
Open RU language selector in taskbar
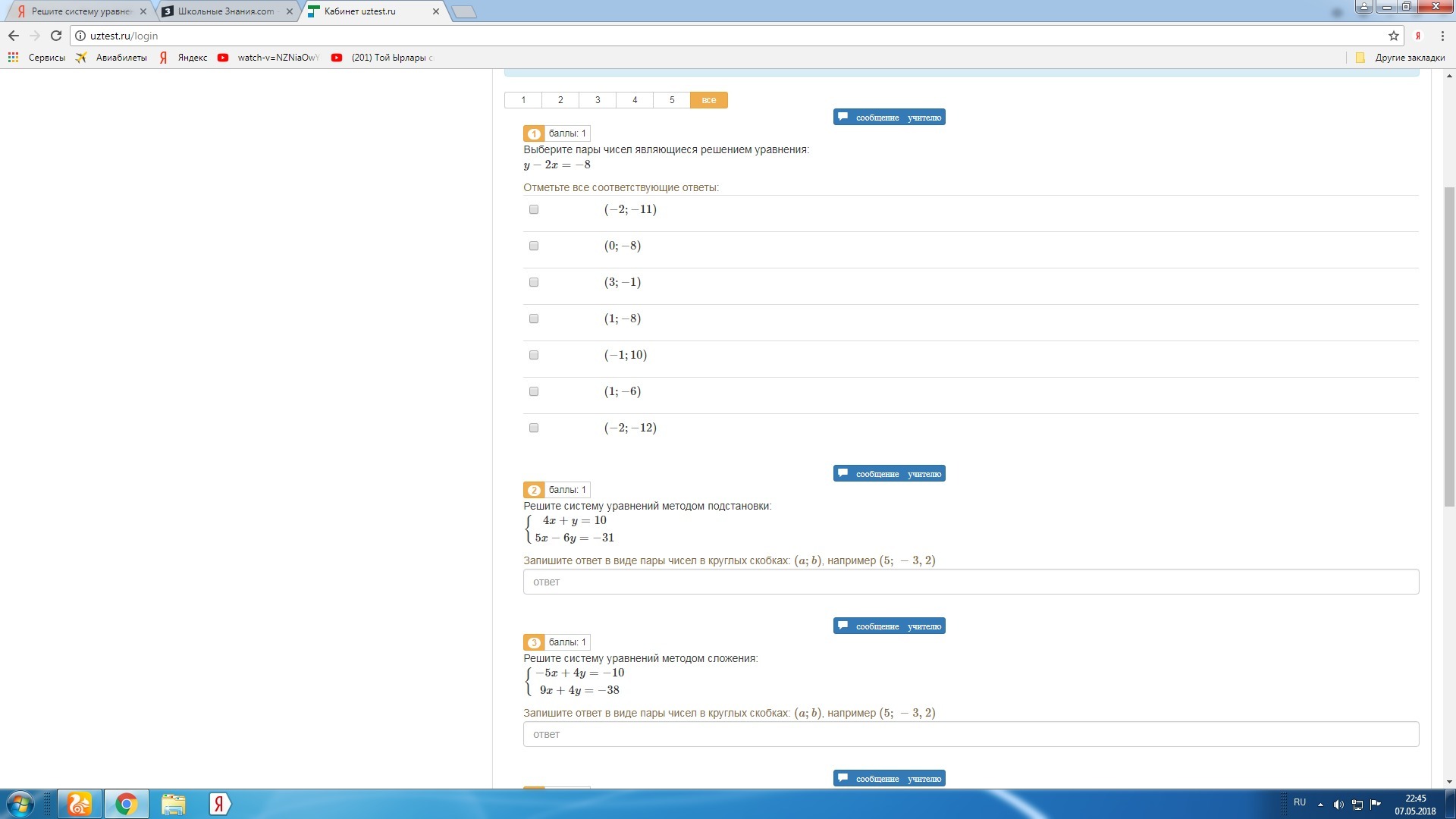coord(1300,802)
